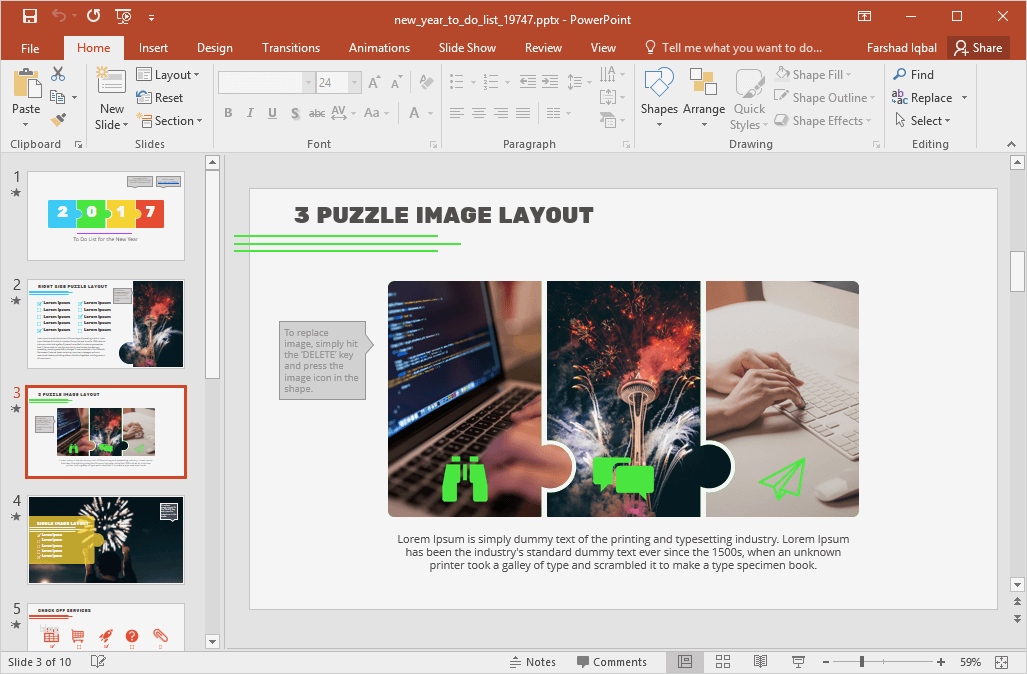
Task: Zoom out with the minus icon
Action: (826, 662)
